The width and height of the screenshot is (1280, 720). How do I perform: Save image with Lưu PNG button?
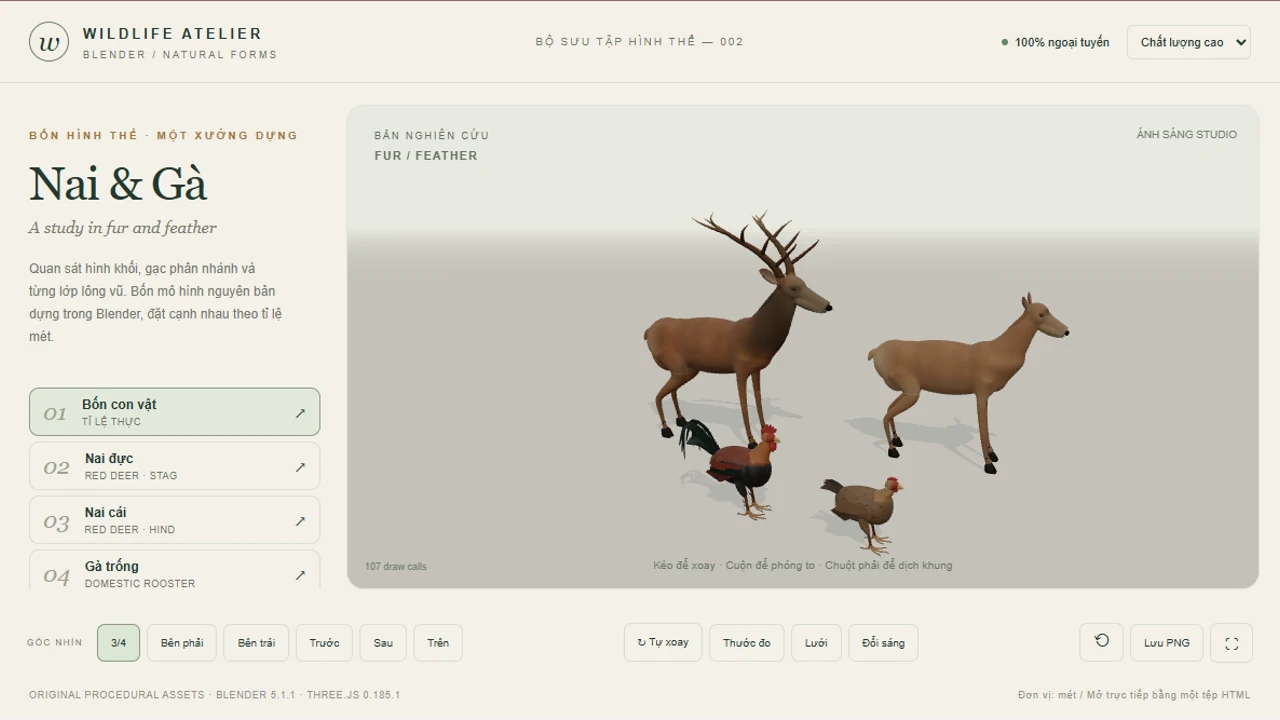1167,643
